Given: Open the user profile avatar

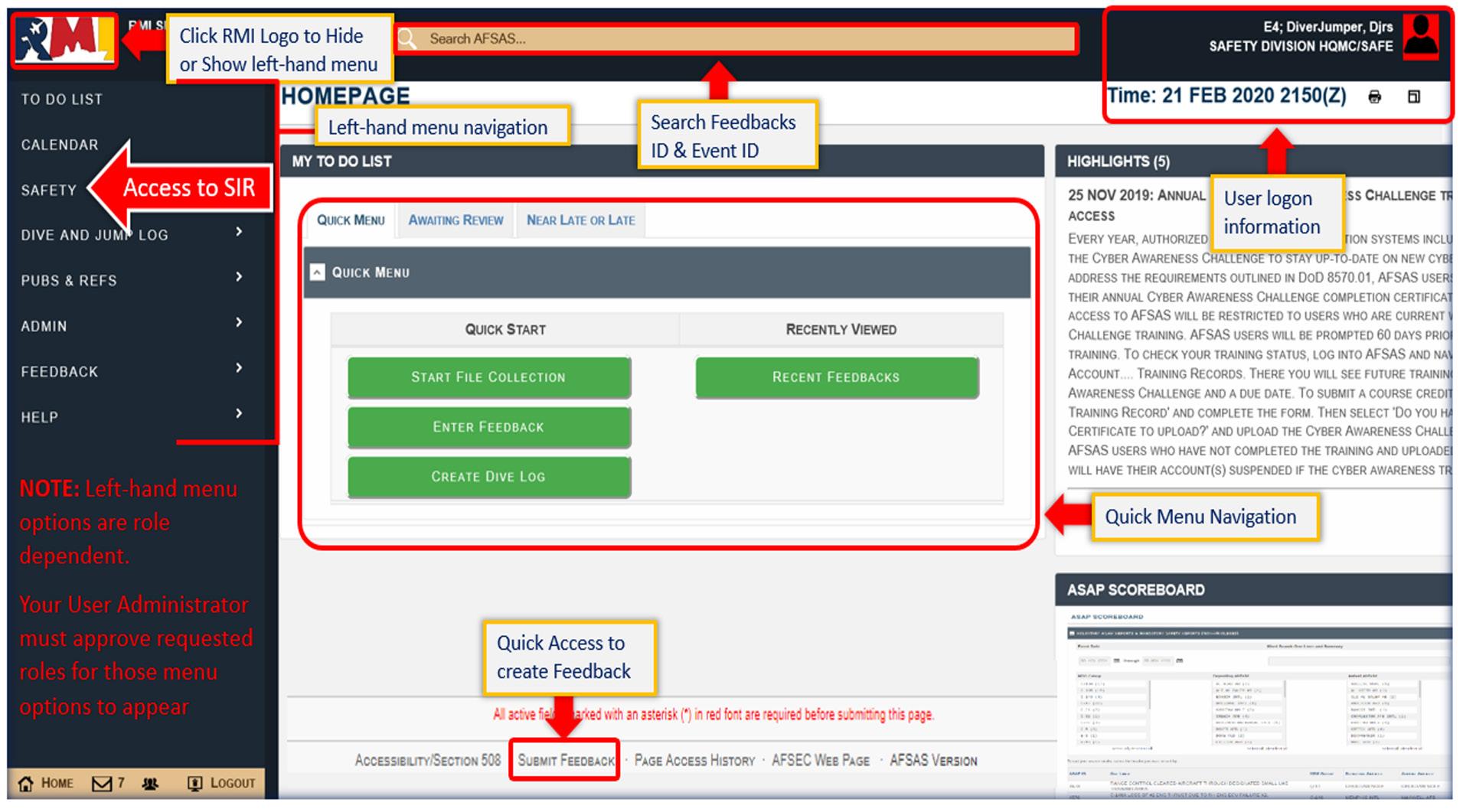Looking at the screenshot, I should (x=1421, y=36).
